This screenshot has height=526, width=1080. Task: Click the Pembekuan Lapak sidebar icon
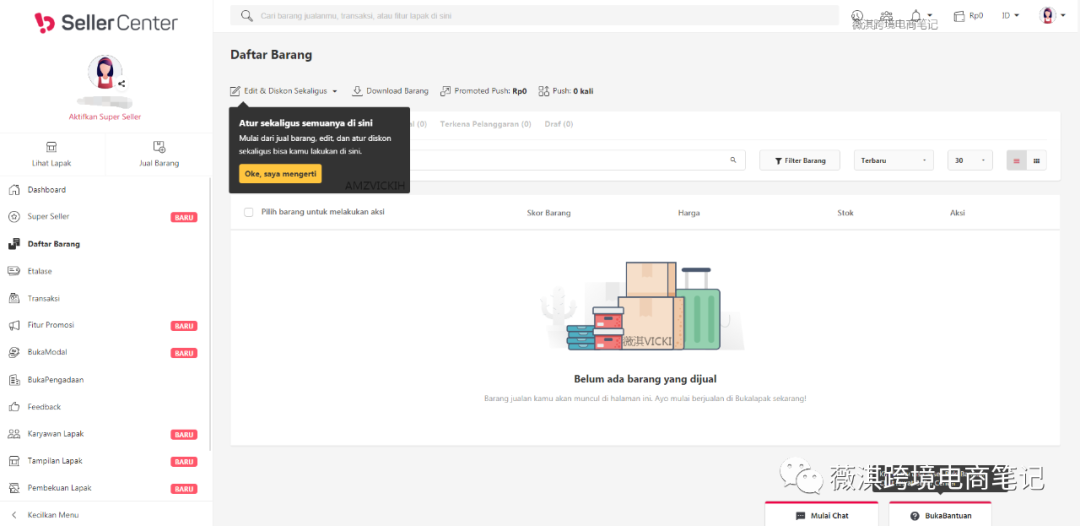point(14,488)
